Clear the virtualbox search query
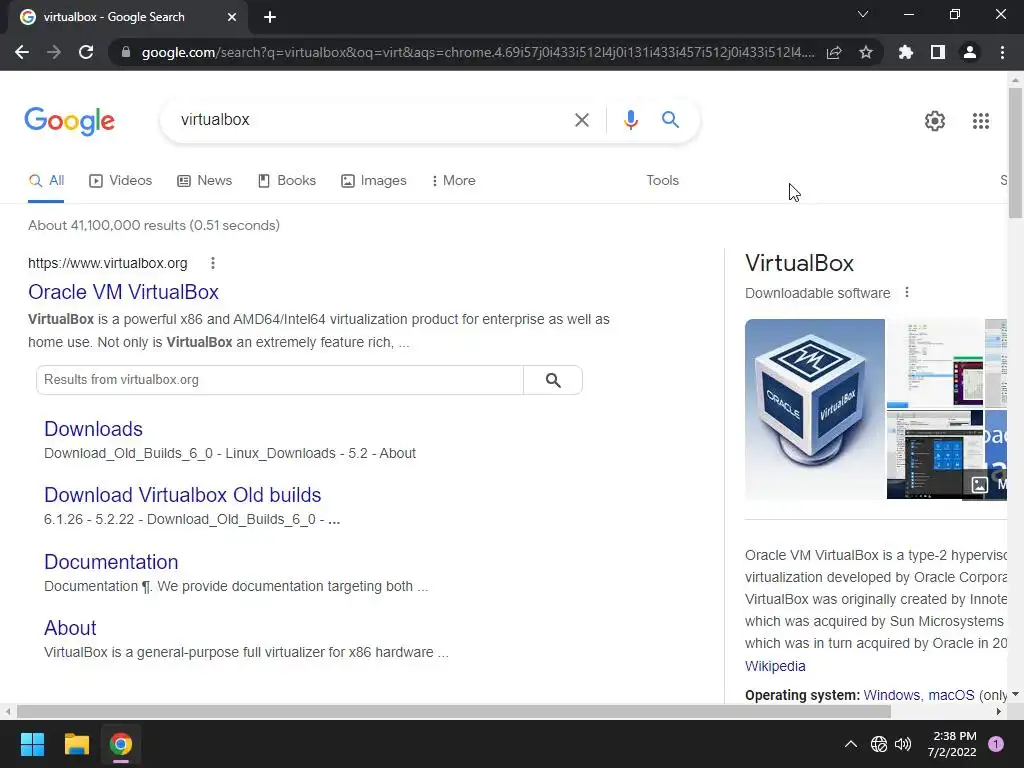Viewport: 1024px width, 768px height. (x=581, y=120)
